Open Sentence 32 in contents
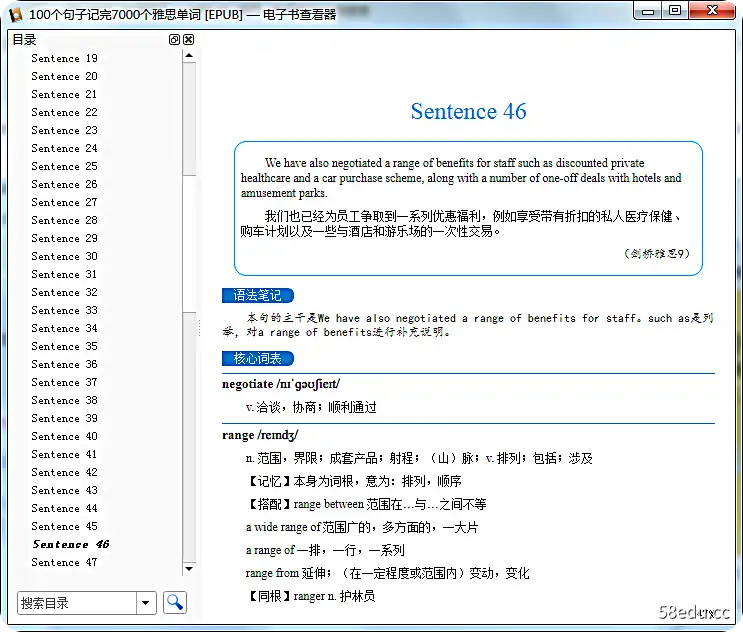743x632 pixels. point(64,292)
